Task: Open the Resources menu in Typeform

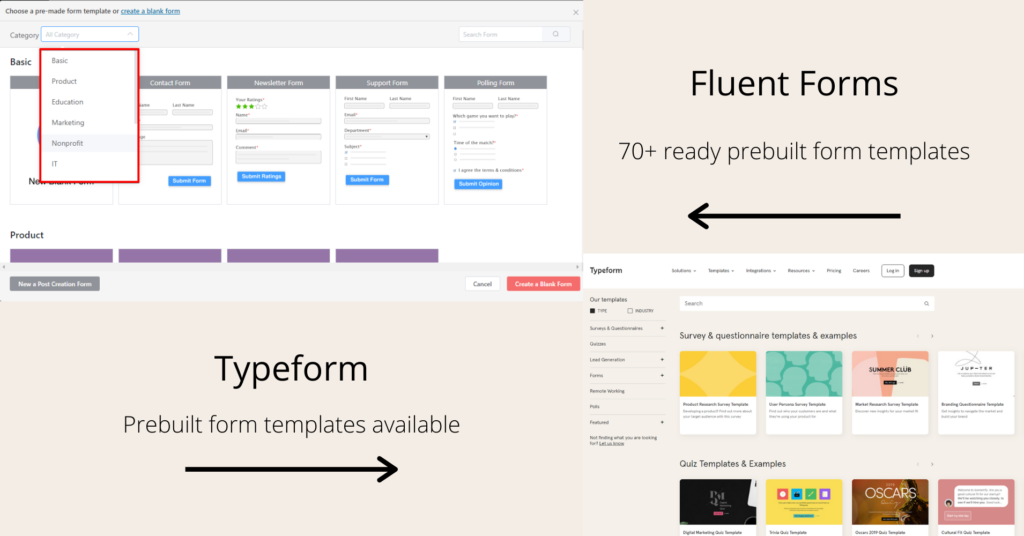Action: click(801, 270)
